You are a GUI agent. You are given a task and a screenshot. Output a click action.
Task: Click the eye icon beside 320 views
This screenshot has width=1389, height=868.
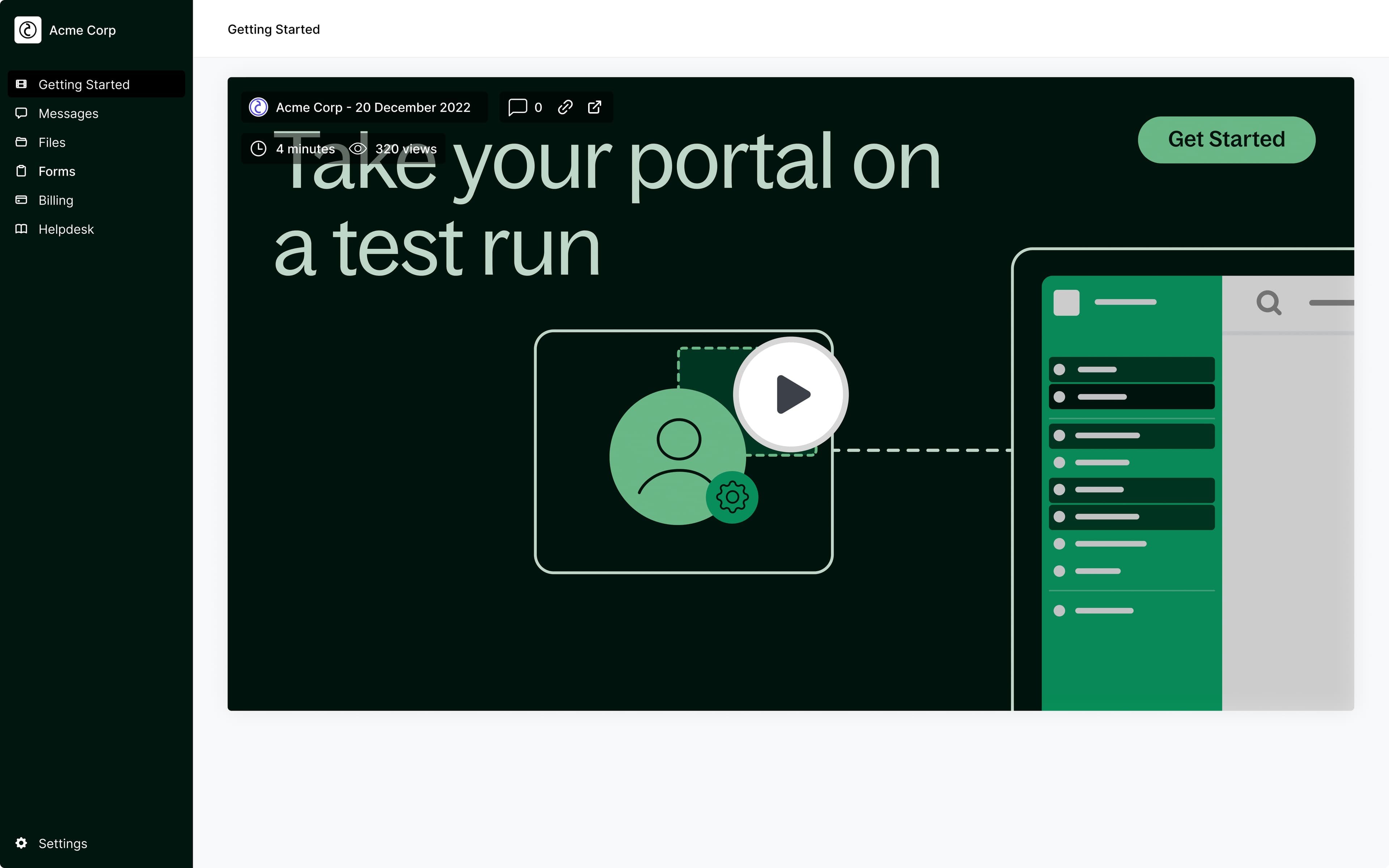point(358,149)
